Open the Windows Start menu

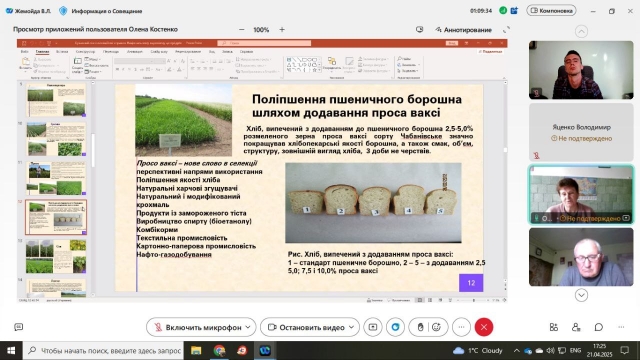click(x=11, y=351)
